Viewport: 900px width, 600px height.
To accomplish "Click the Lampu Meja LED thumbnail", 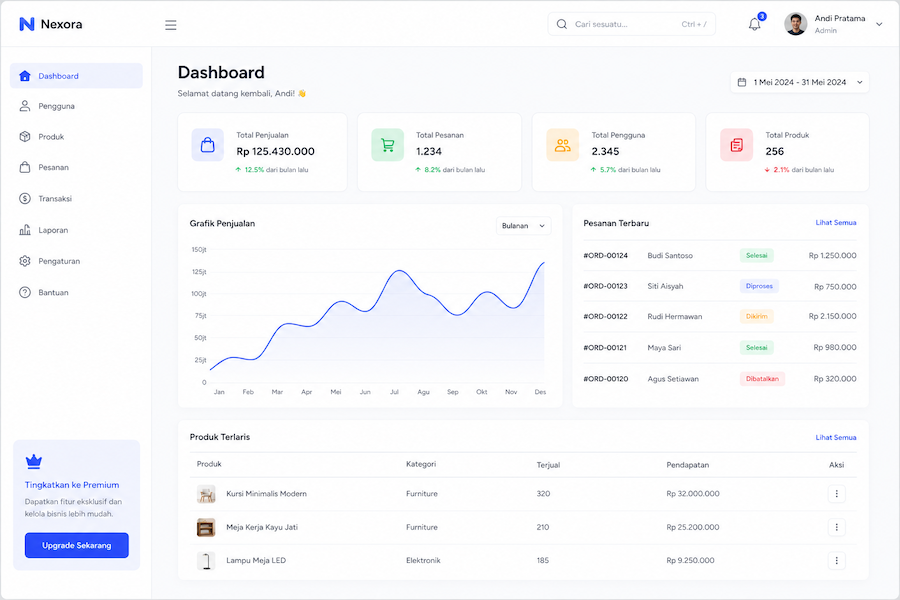I will point(206,560).
